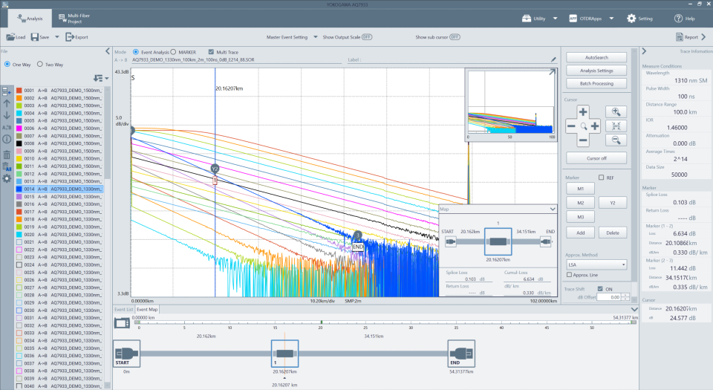
Task: Collapse the Map panel chevron
Action: [552, 209]
